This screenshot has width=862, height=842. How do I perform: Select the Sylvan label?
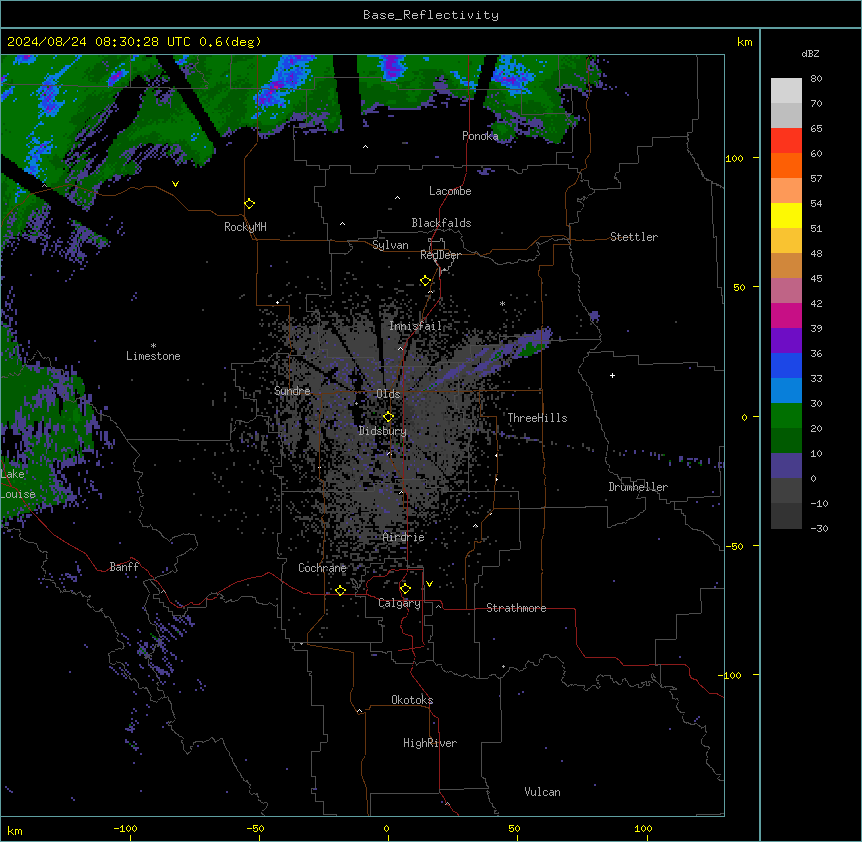pyautogui.click(x=390, y=245)
